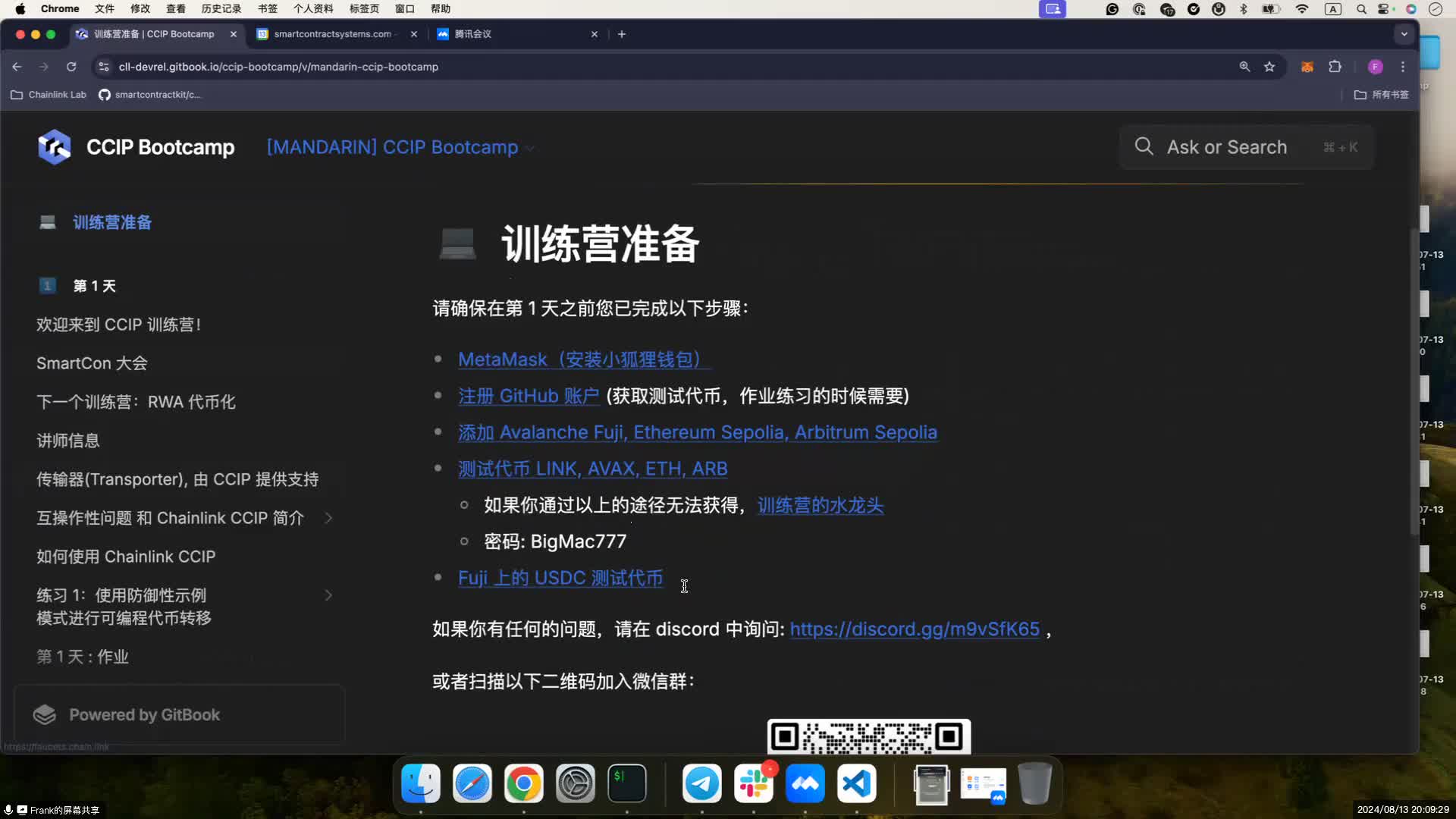Open Visual Studio Code from the dock

coord(857,783)
